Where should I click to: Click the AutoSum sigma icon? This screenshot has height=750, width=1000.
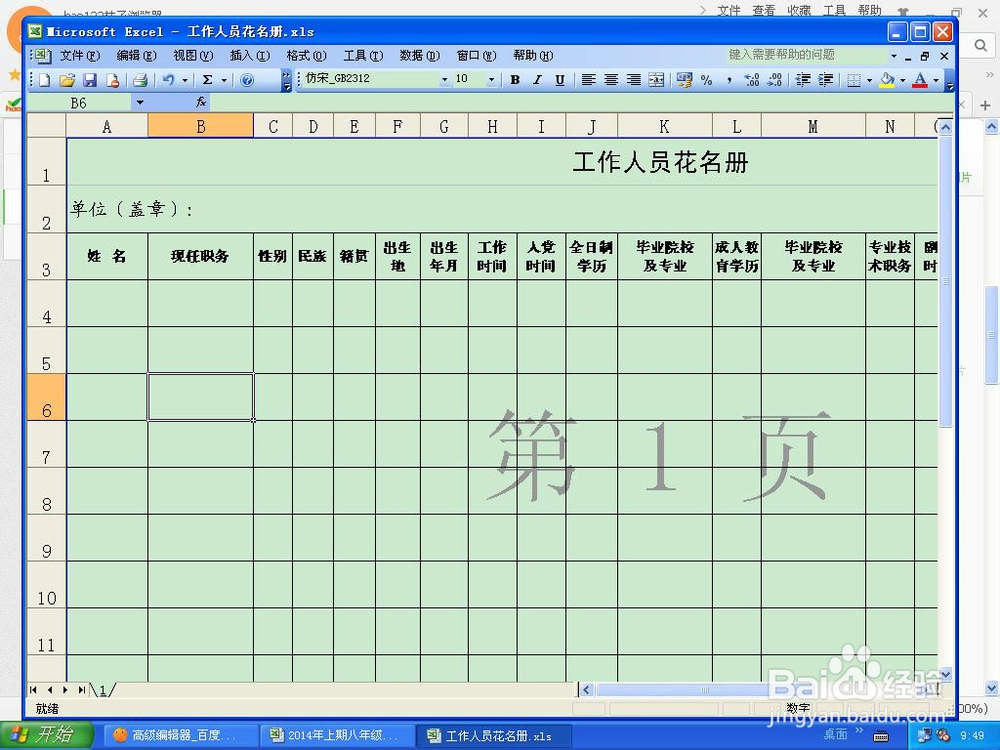(207, 80)
